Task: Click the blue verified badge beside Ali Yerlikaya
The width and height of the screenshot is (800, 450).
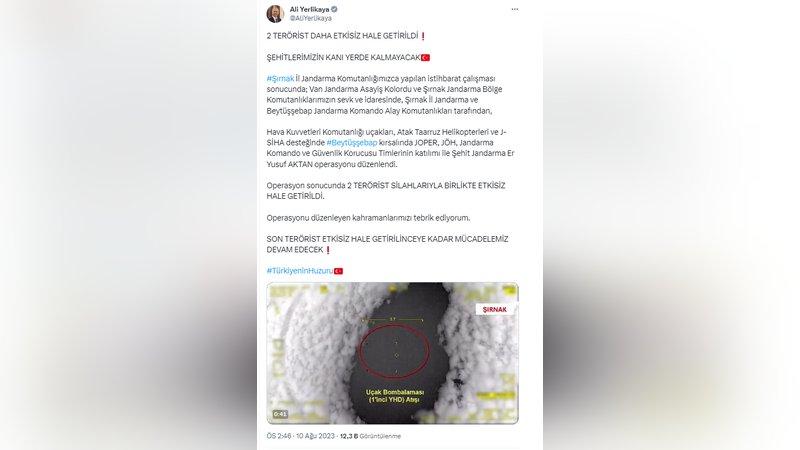Action: coord(334,9)
